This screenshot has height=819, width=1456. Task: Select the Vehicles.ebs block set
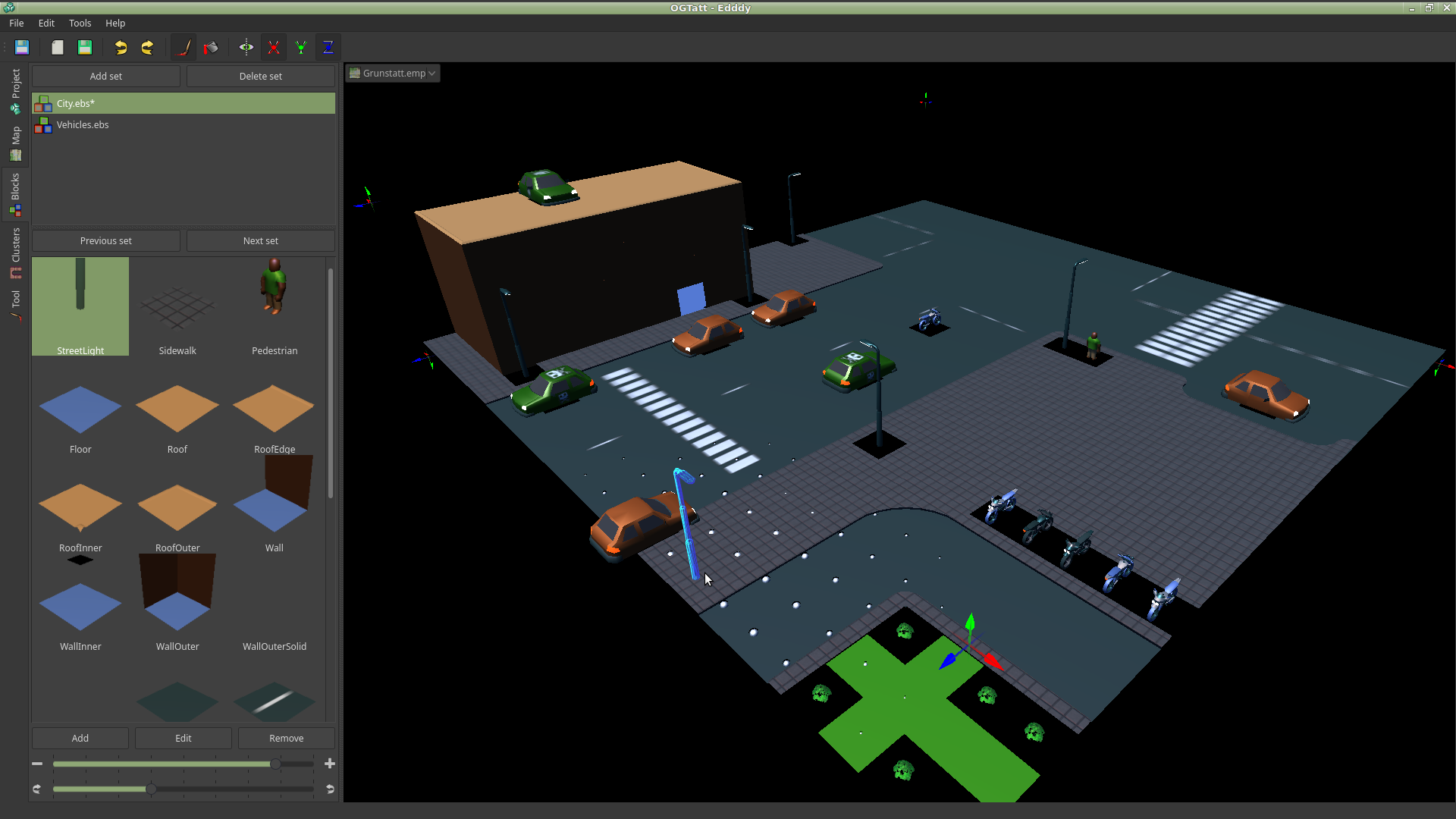pyautogui.click(x=184, y=124)
